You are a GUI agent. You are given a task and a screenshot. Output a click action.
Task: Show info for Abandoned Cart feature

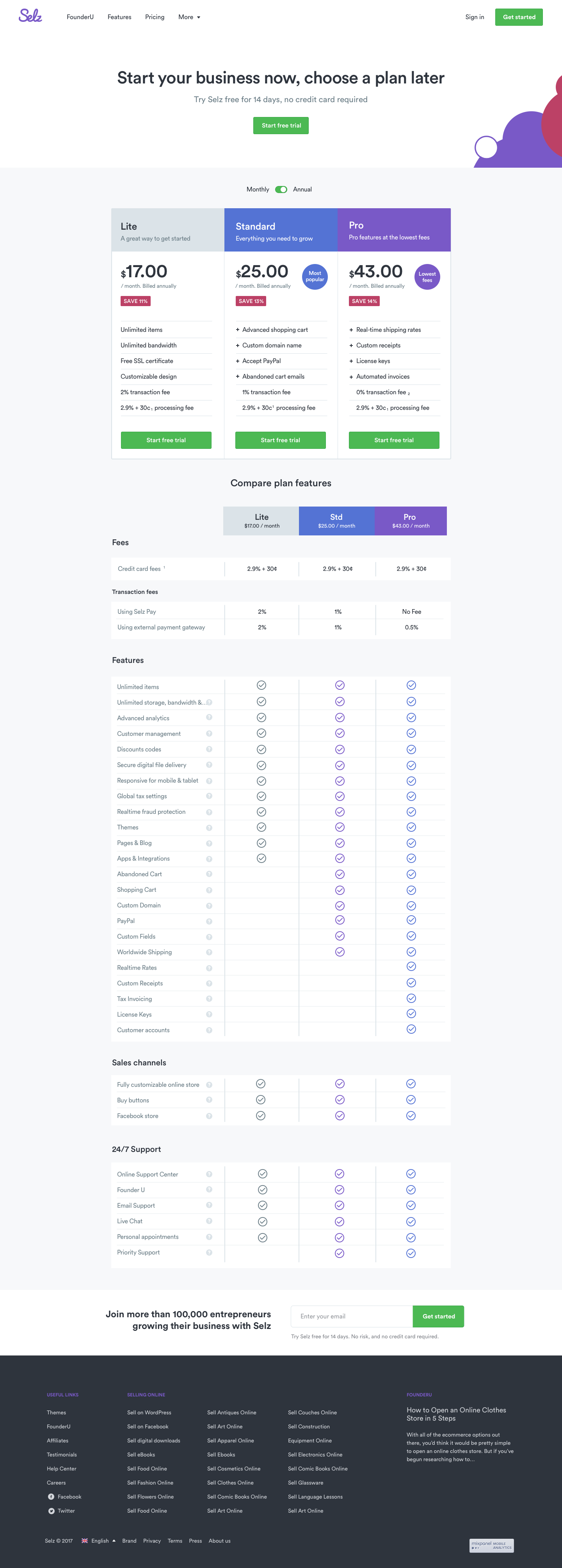(x=209, y=874)
